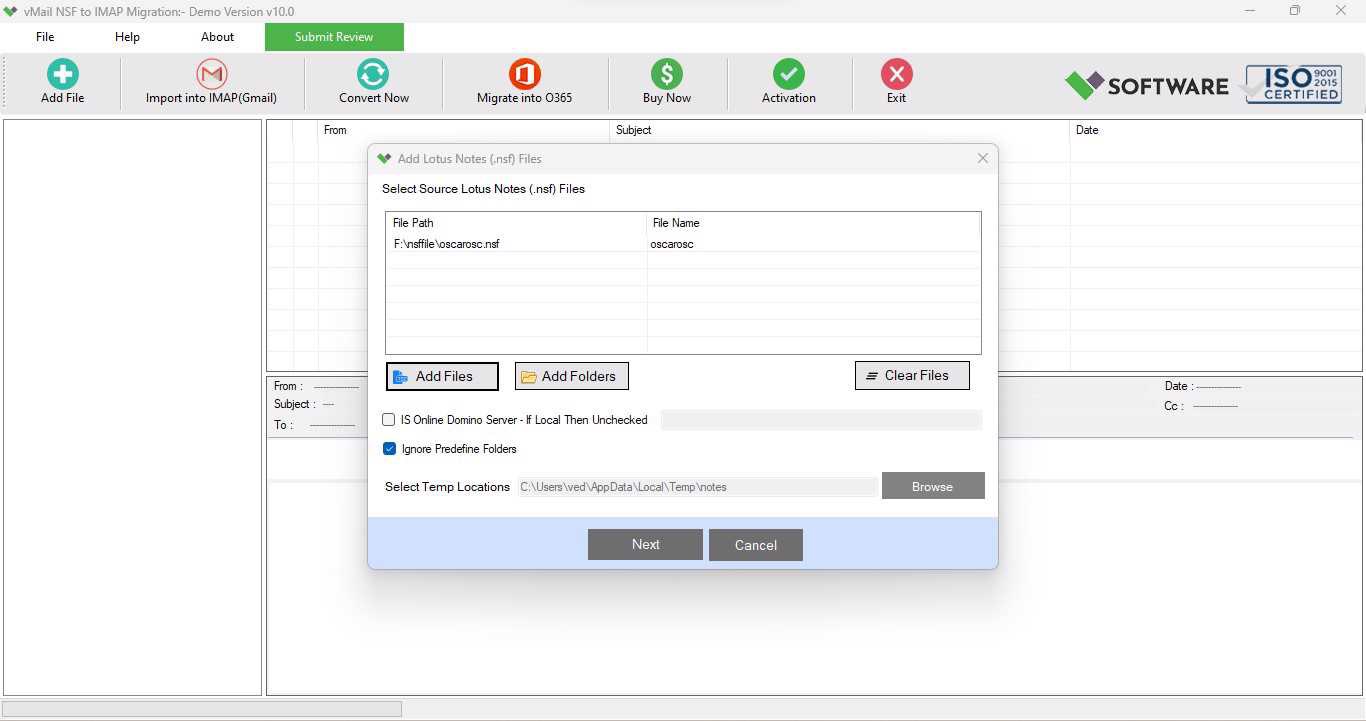Restore down the vMail window

tap(1295, 11)
